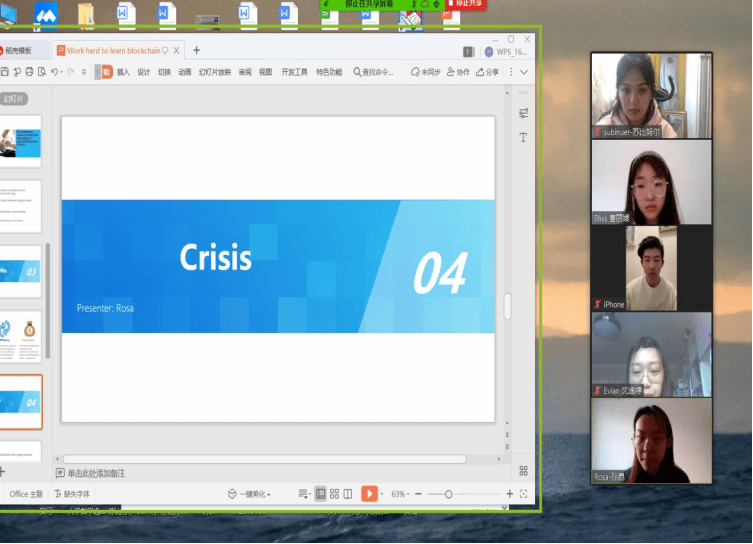Open the 插入 menu tab
This screenshot has width=753, height=544.
(123, 72)
